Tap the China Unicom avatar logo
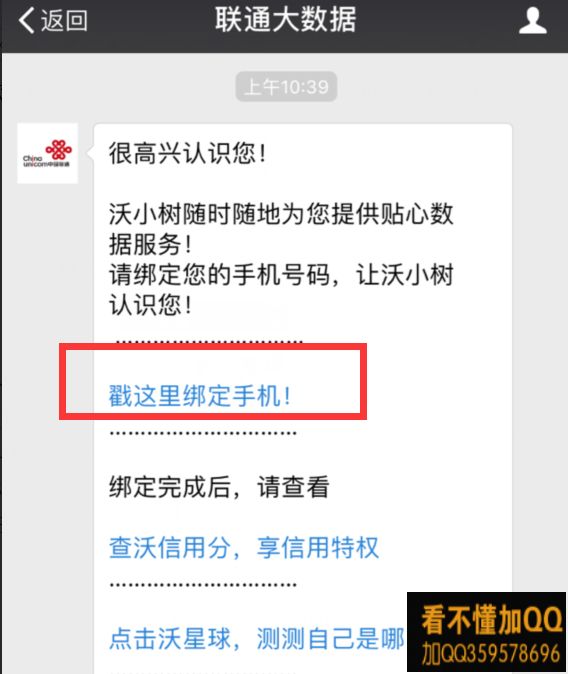Viewport: 568px width, 674px height. (47, 153)
